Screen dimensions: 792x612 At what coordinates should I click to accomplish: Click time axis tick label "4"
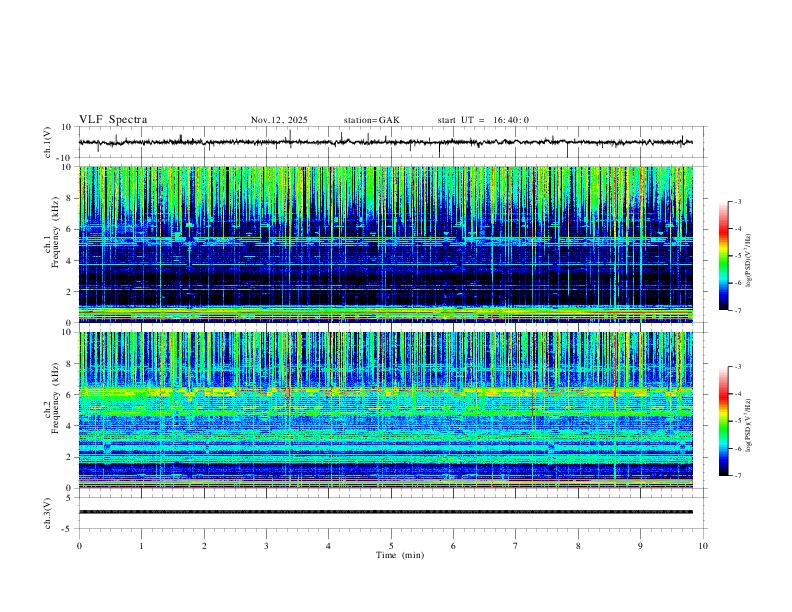click(329, 546)
